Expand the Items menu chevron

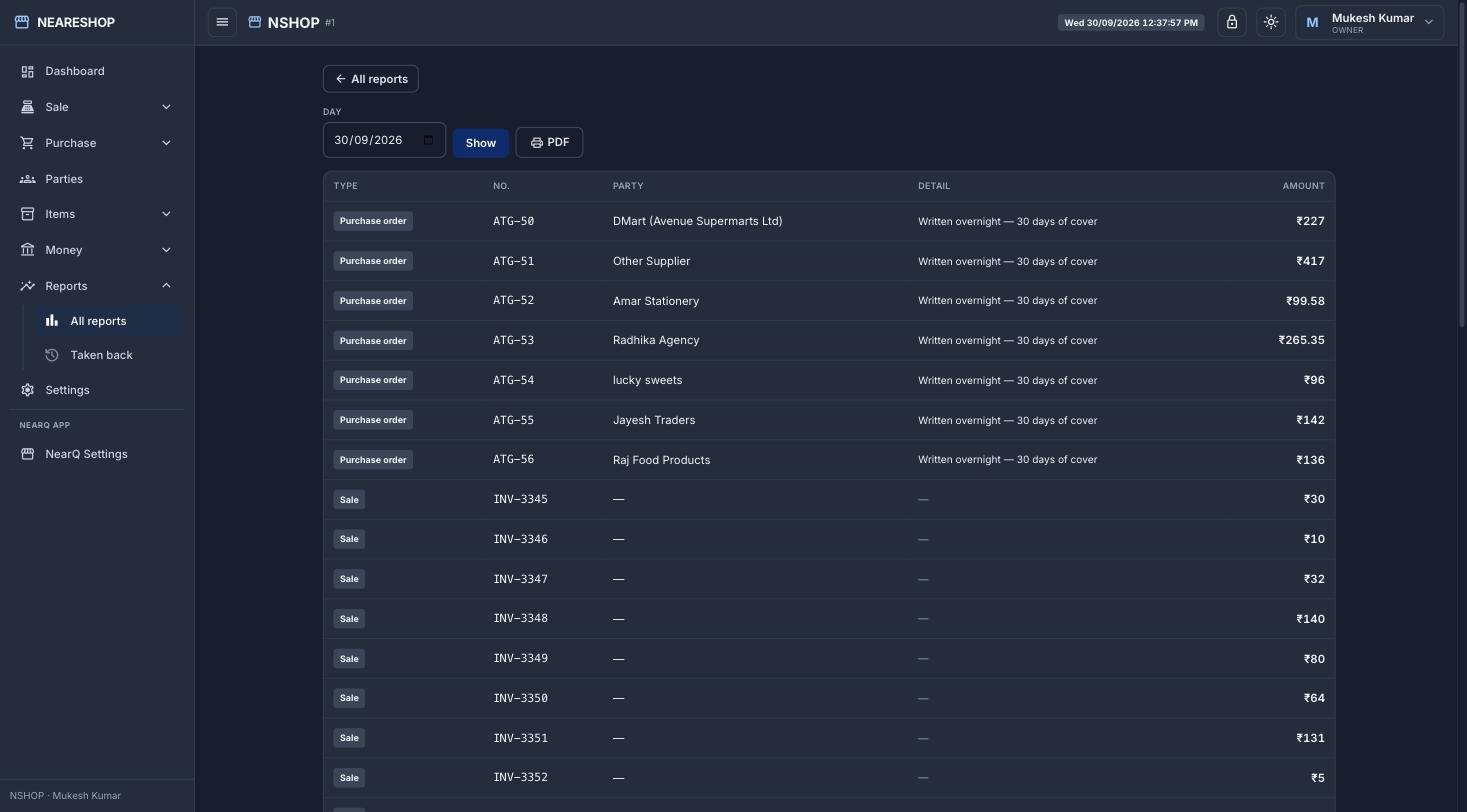166,214
